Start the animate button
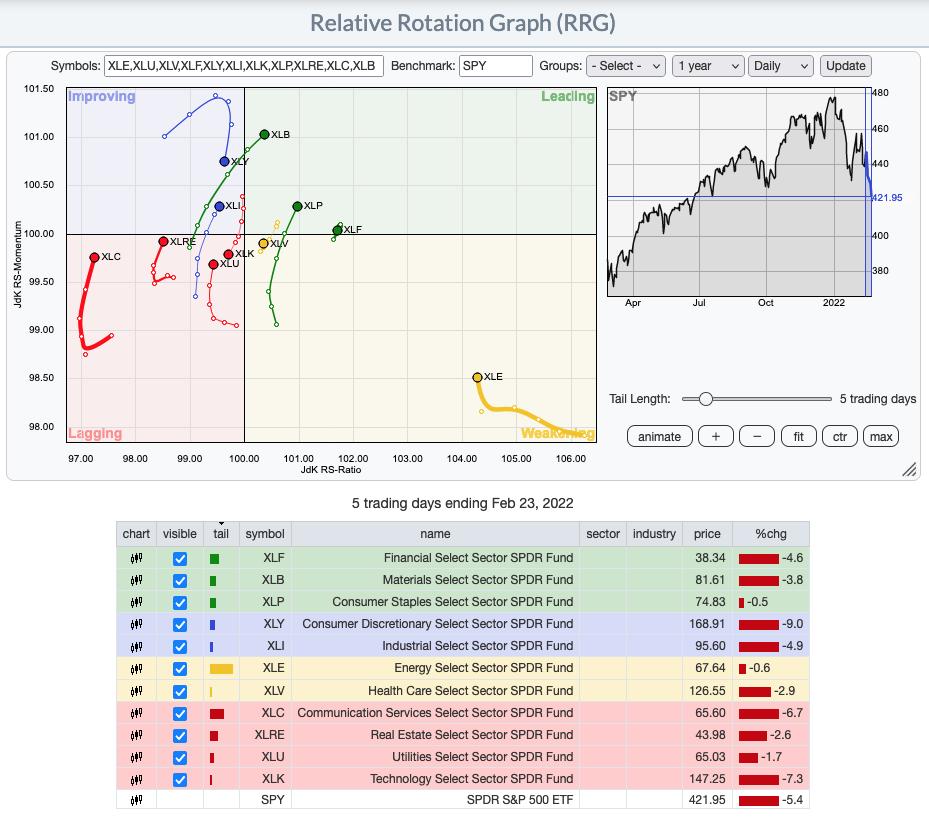 tap(659, 437)
